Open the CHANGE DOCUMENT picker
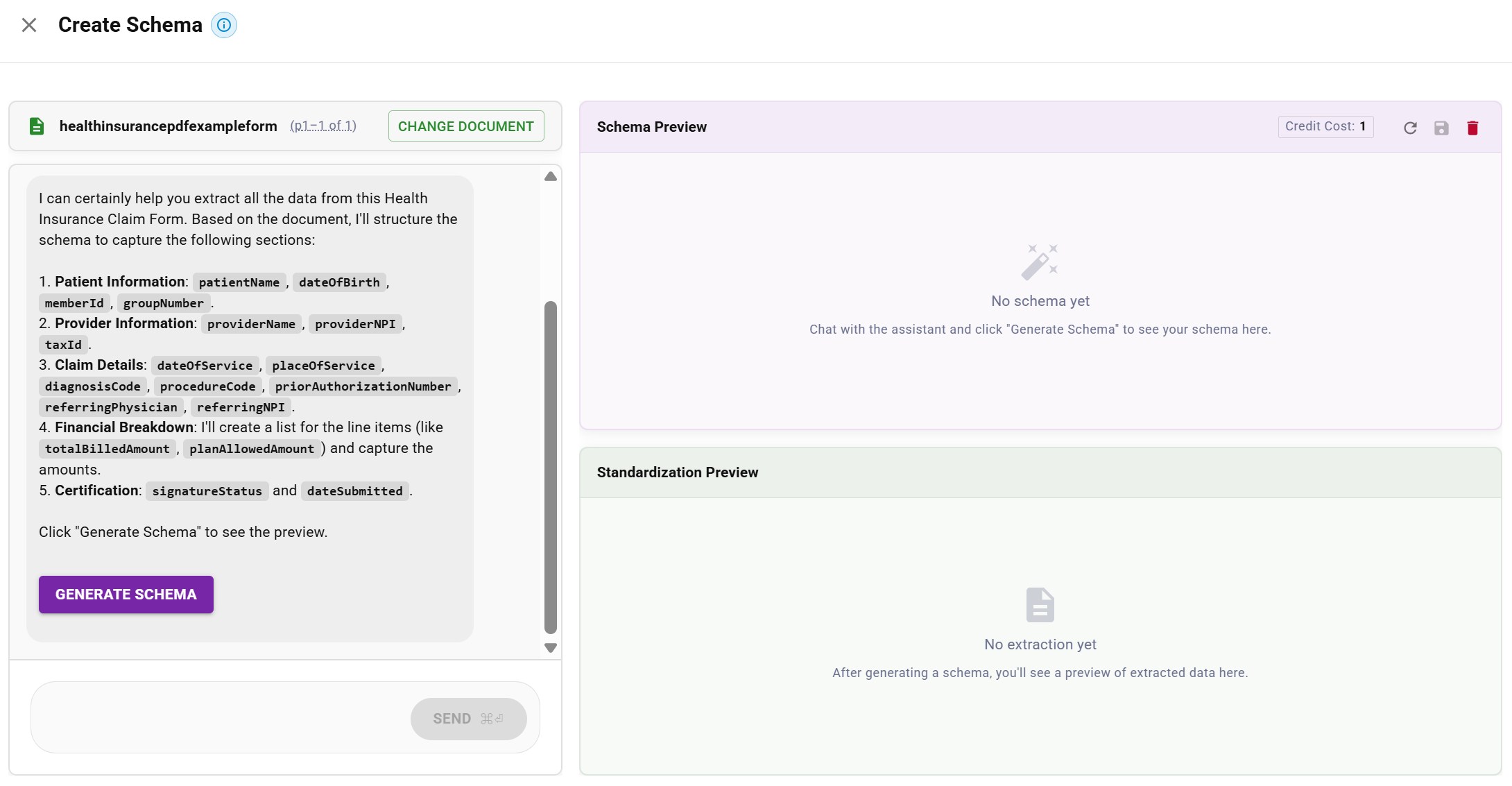Image resolution: width=1512 pixels, height=786 pixels. click(x=465, y=126)
